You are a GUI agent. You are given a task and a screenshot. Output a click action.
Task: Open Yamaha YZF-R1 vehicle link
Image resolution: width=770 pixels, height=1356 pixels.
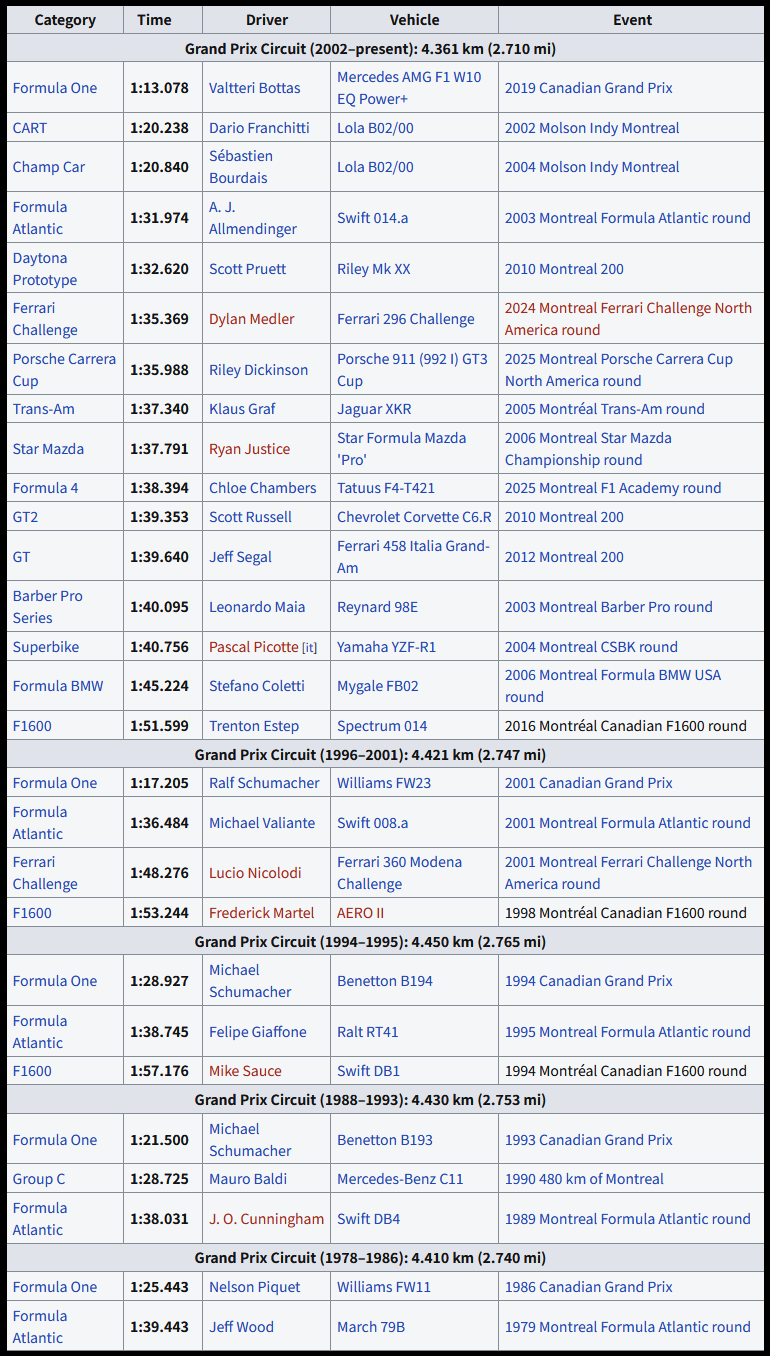(386, 647)
